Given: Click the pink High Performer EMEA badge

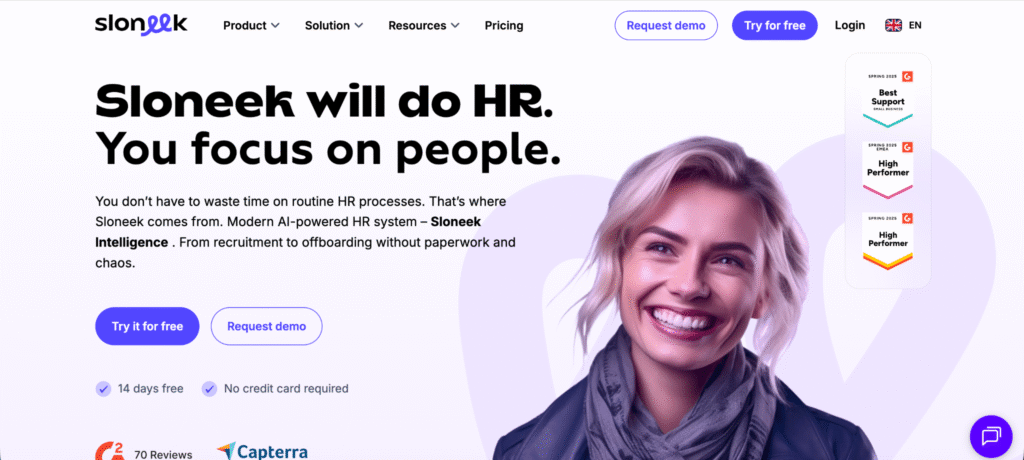Looking at the screenshot, I should click(888, 170).
